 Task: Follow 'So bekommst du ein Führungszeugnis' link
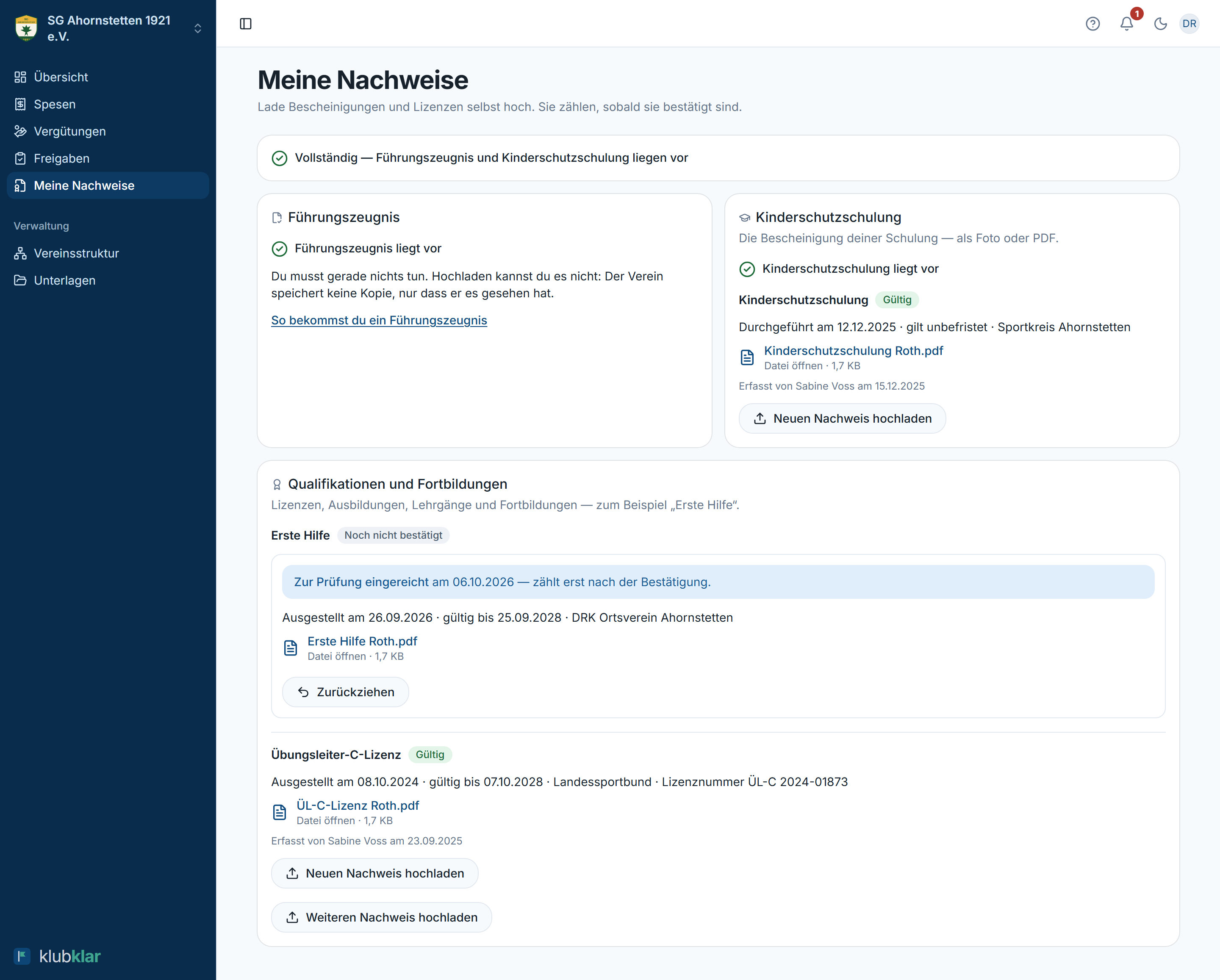tap(379, 320)
